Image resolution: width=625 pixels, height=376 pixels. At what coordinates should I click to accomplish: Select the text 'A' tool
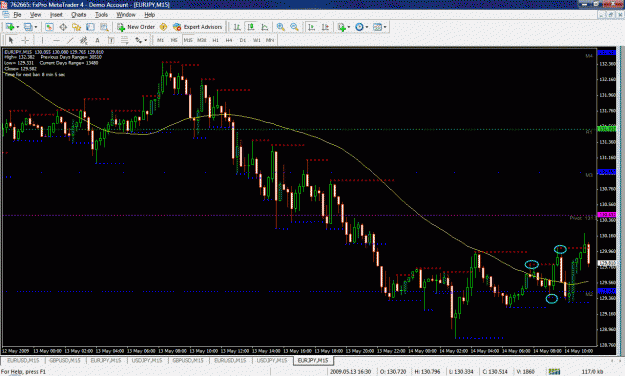pyautogui.click(x=97, y=40)
